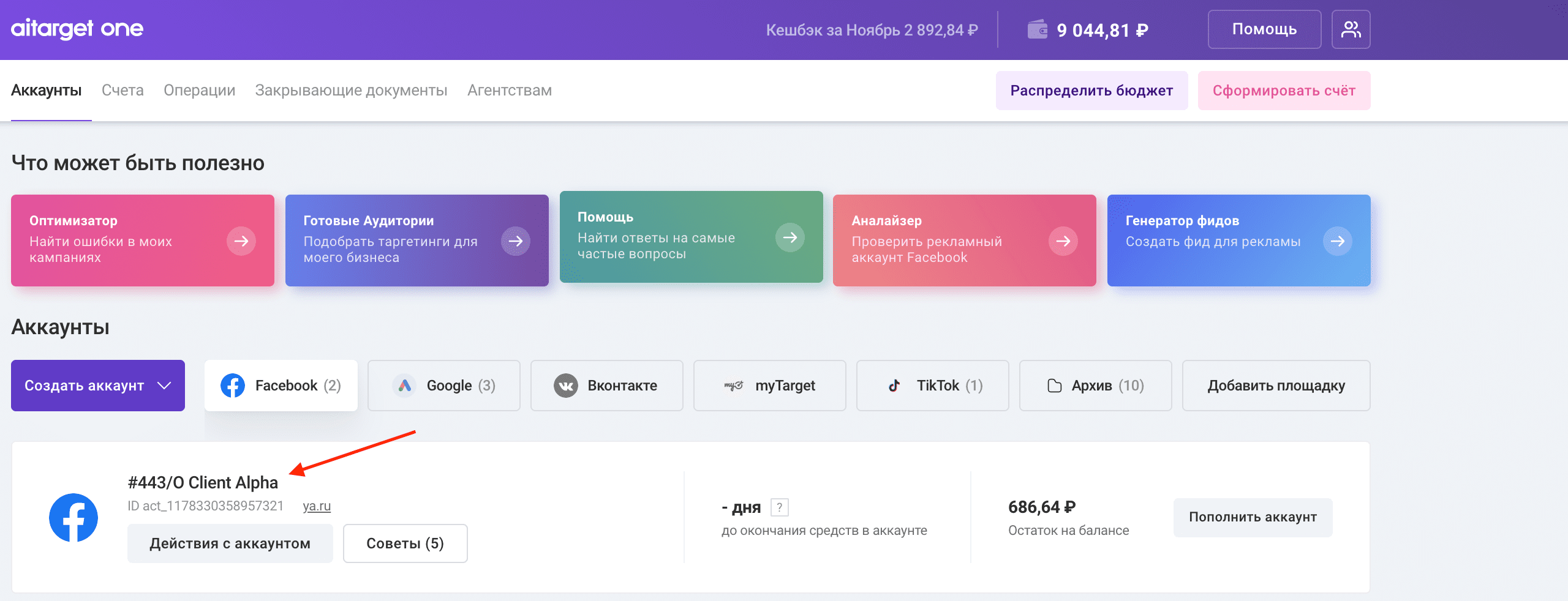Switch to the Счета tab
The image size is (1568, 601).
(x=123, y=91)
